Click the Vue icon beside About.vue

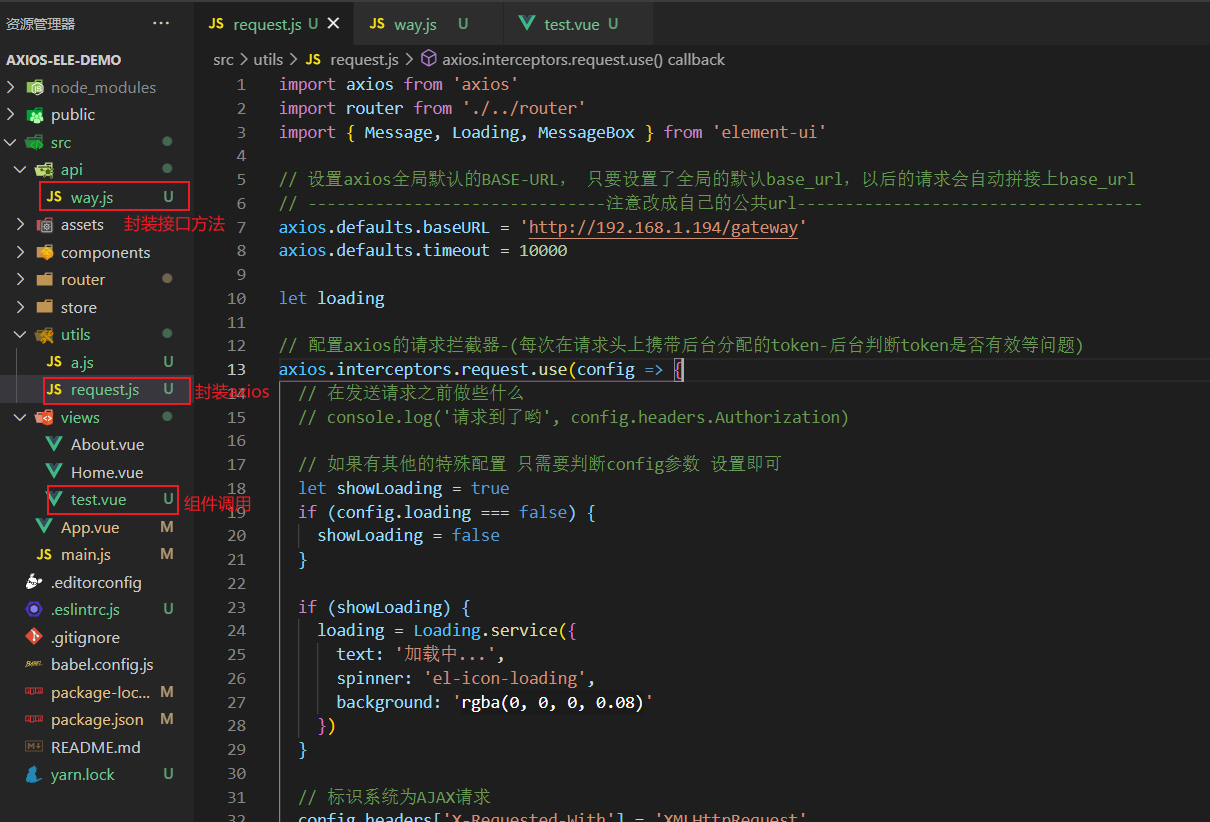click(x=54, y=445)
